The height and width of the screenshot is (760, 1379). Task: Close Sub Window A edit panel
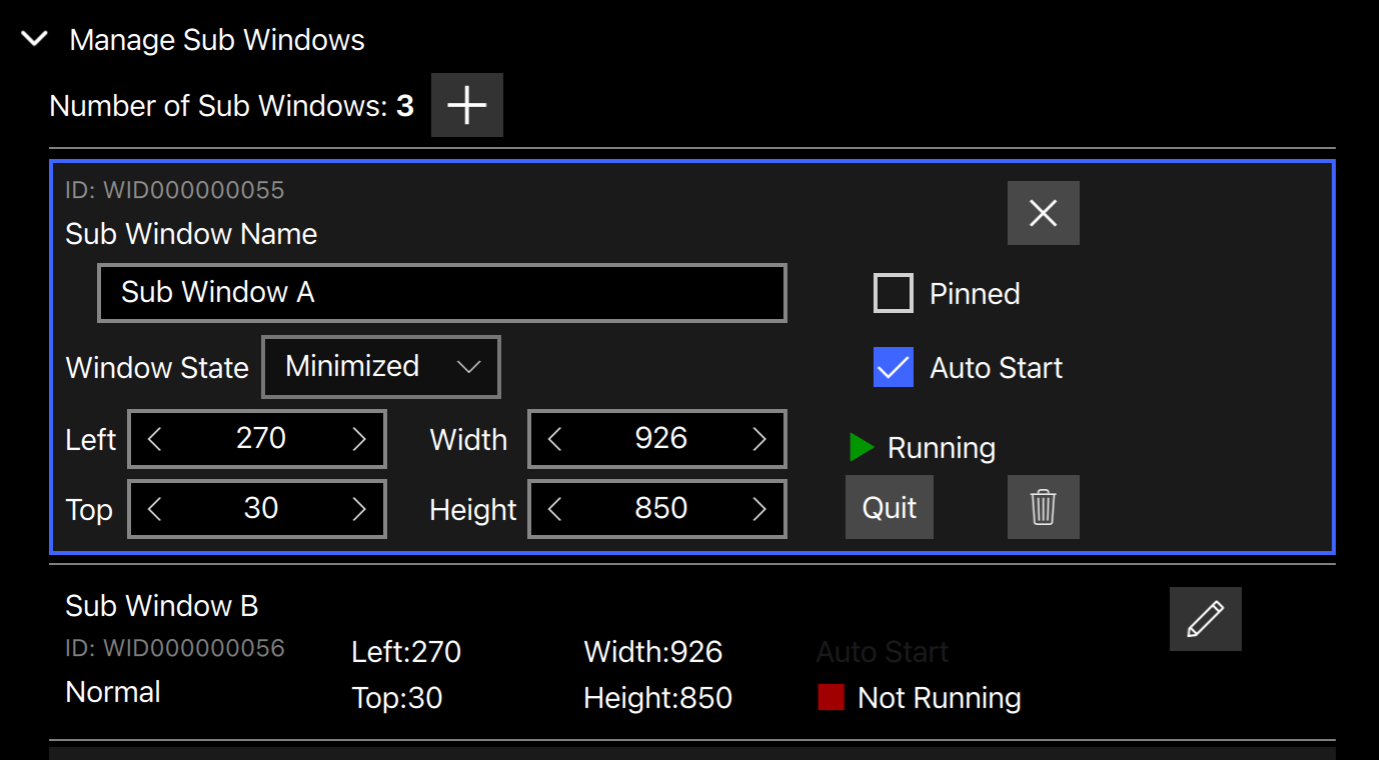pos(1043,213)
